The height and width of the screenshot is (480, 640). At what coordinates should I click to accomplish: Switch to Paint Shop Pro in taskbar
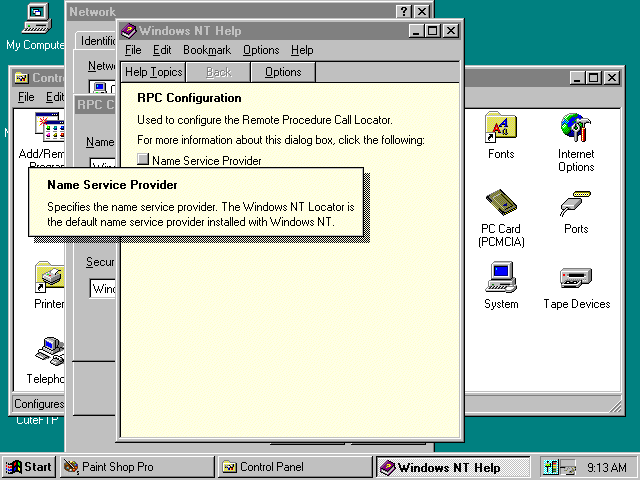click(x=137, y=467)
